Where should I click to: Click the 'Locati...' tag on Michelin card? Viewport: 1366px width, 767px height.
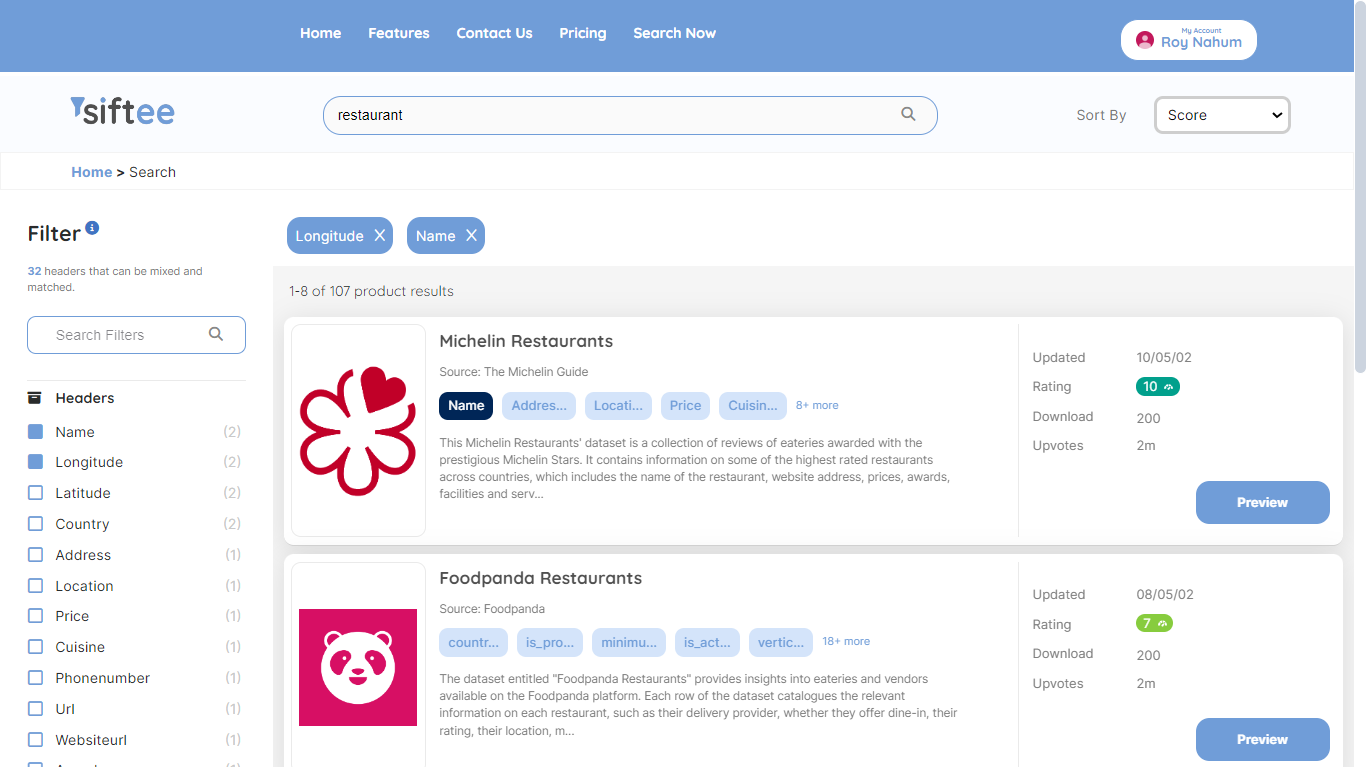tap(618, 405)
